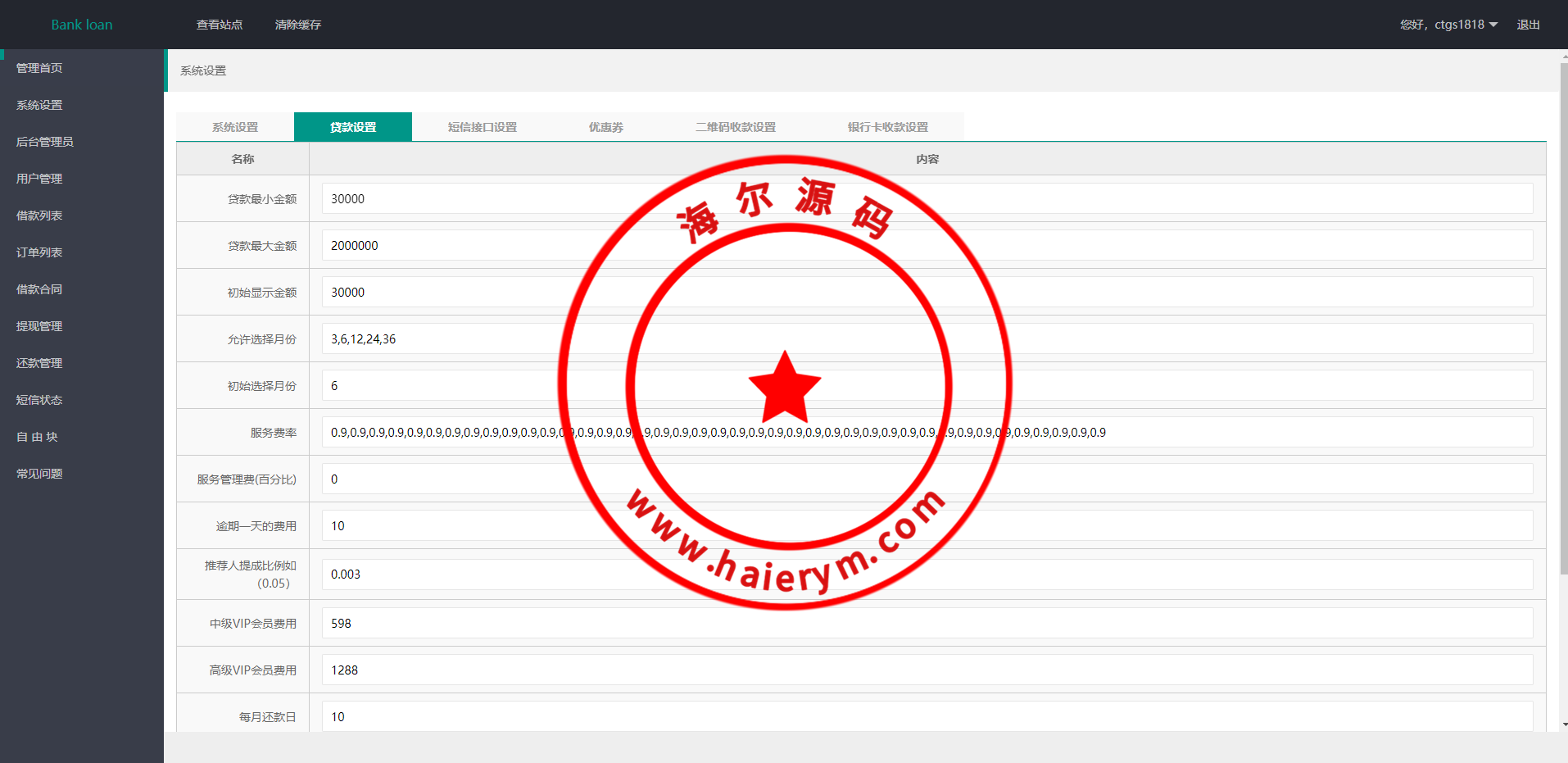Open the 优惠券 tab
The height and width of the screenshot is (763, 1568).
point(606,127)
